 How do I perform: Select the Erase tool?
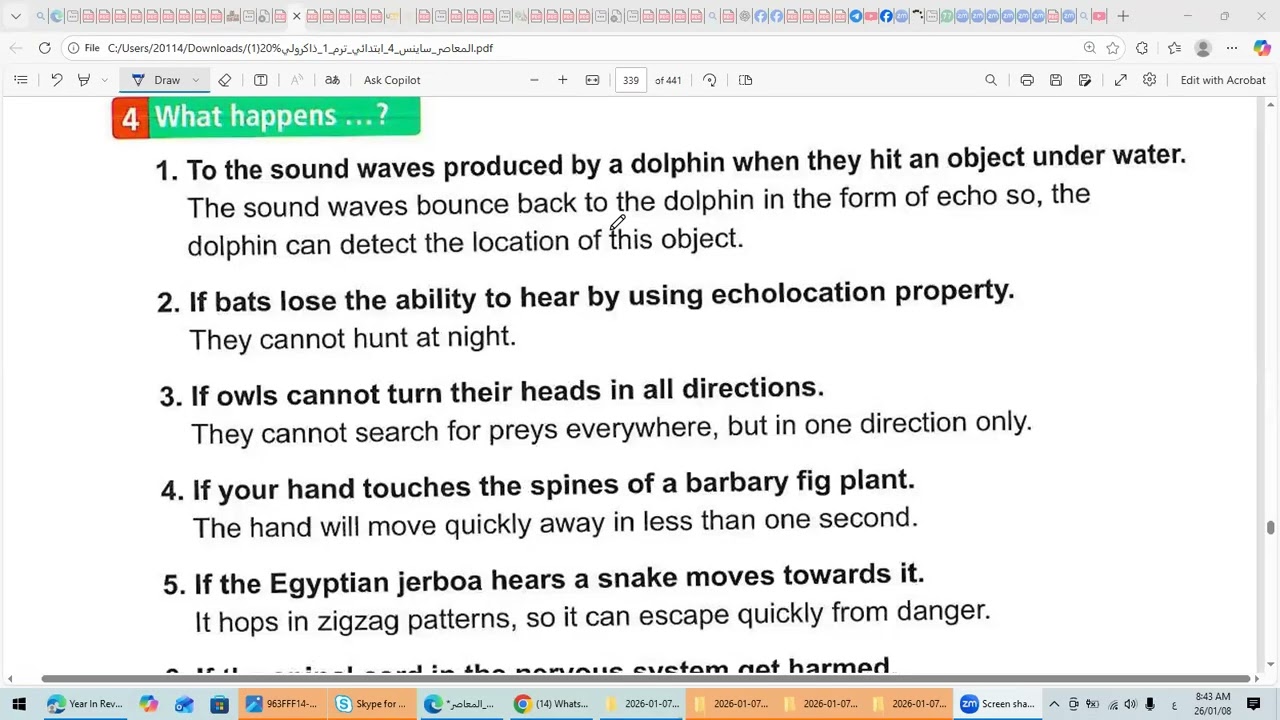click(x=225, y=80)
